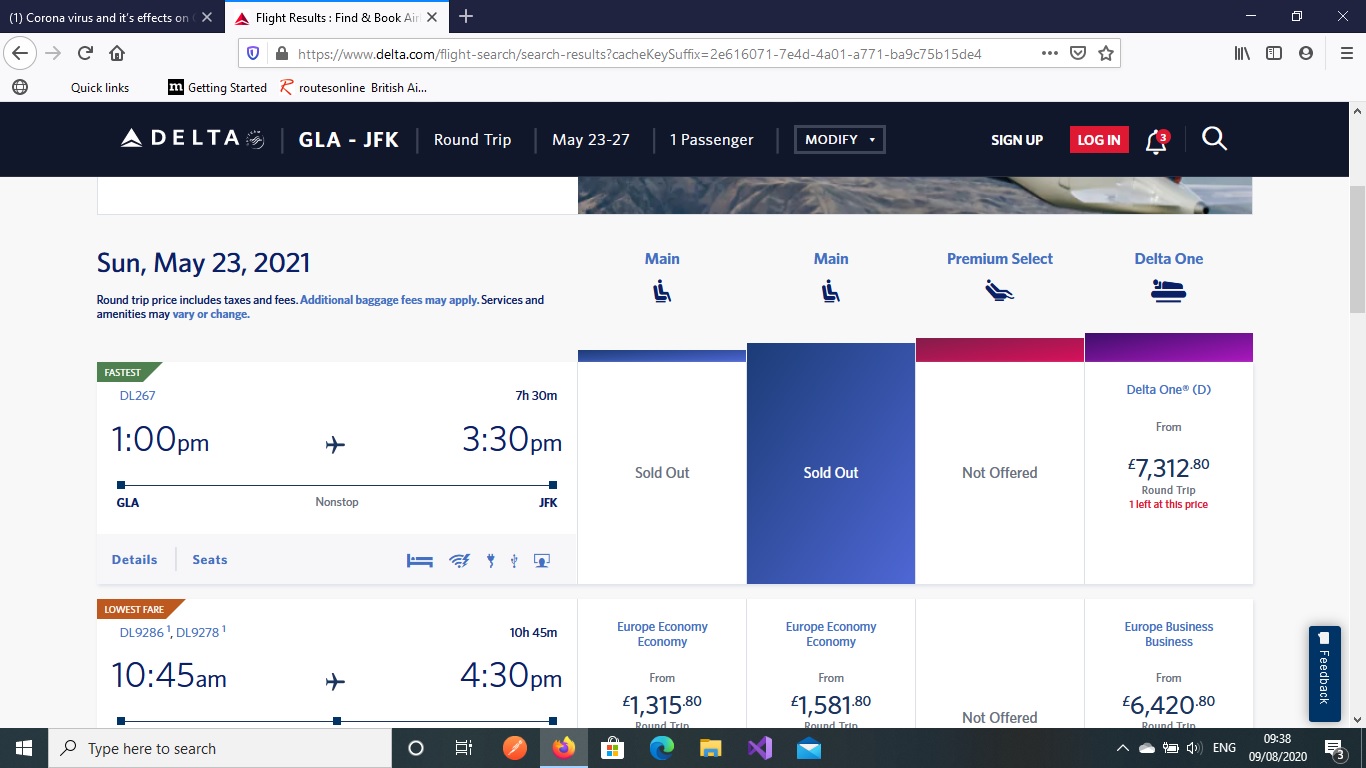Screen dimensions: 1366x768
Task: Open Firefox account icon
Action: pyautogui.click(x=1306, y=54)
